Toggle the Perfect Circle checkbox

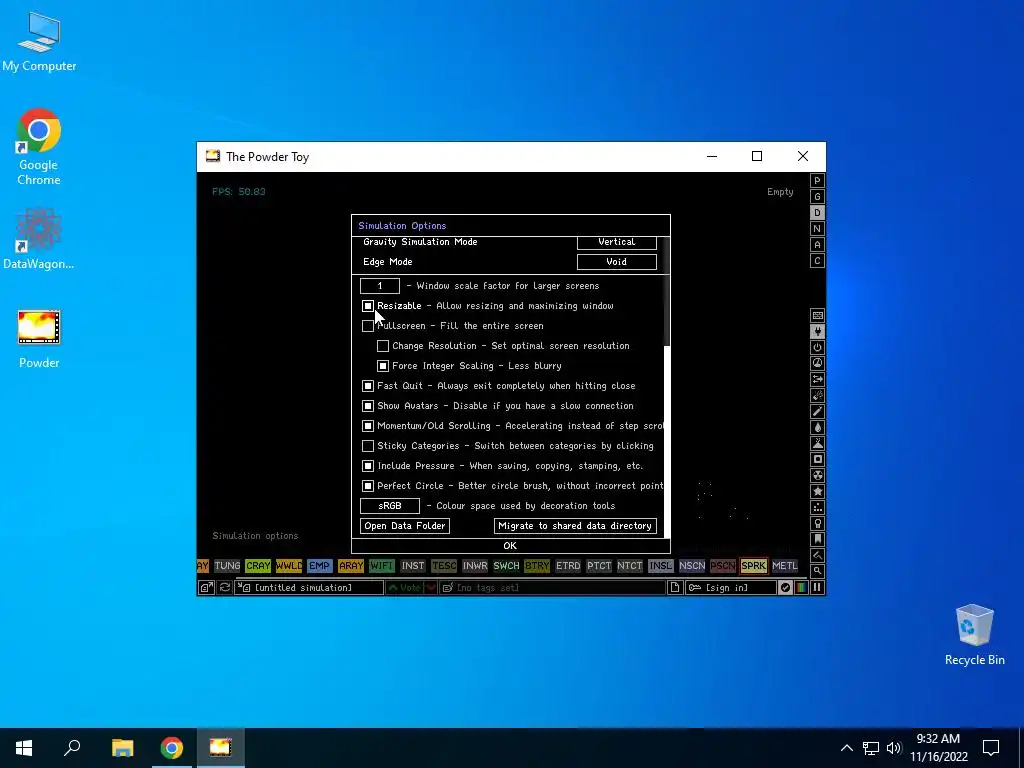[368, 486]
